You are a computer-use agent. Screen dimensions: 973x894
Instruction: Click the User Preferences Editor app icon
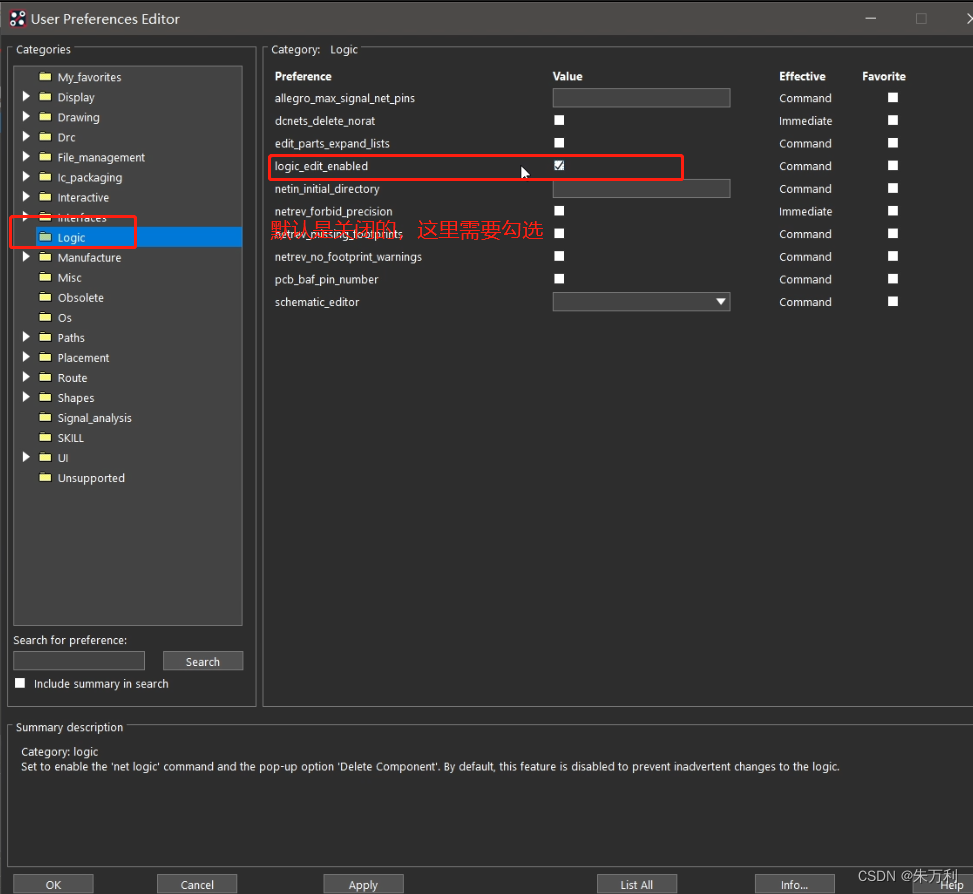tap(17, 19)
